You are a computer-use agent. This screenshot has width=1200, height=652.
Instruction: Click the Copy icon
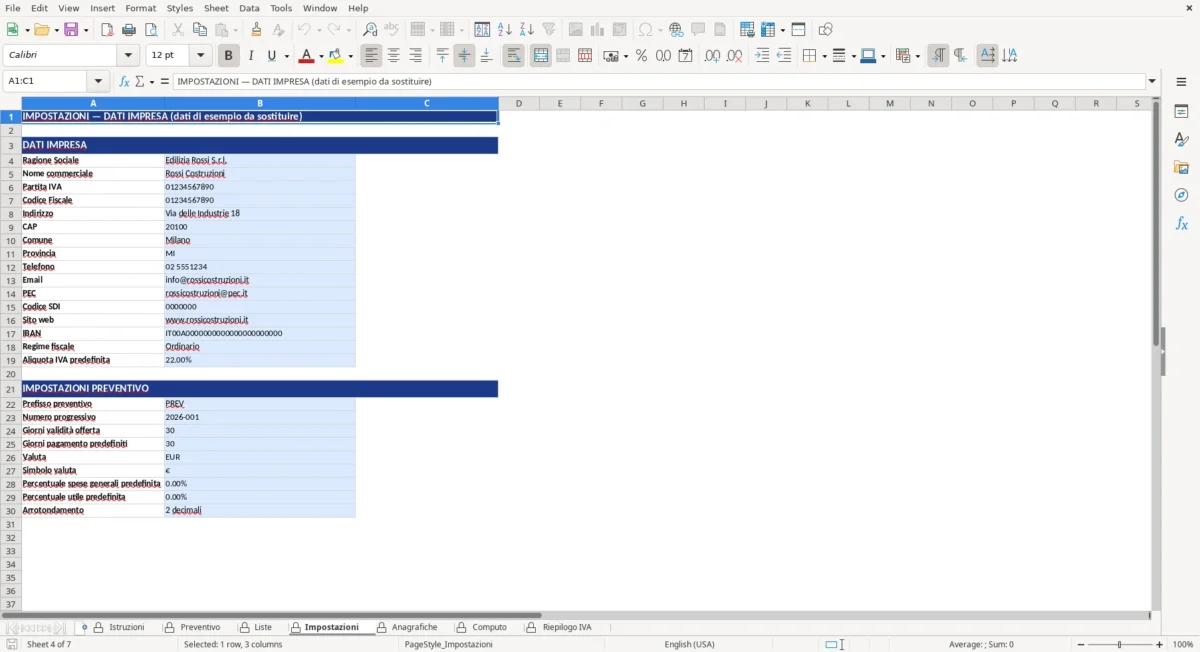coord(200,30)
